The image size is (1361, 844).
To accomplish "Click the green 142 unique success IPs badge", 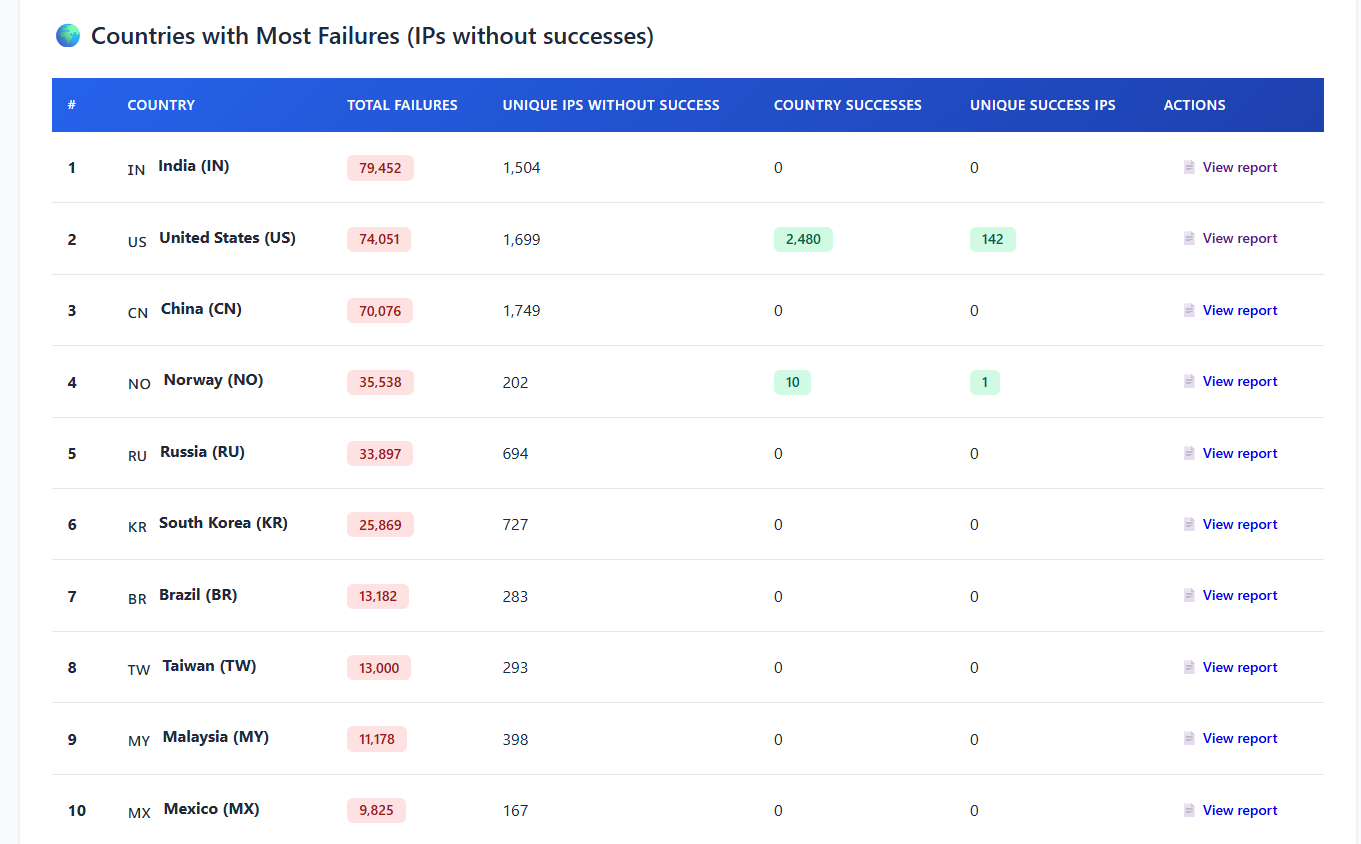I will tap(992, 239).
